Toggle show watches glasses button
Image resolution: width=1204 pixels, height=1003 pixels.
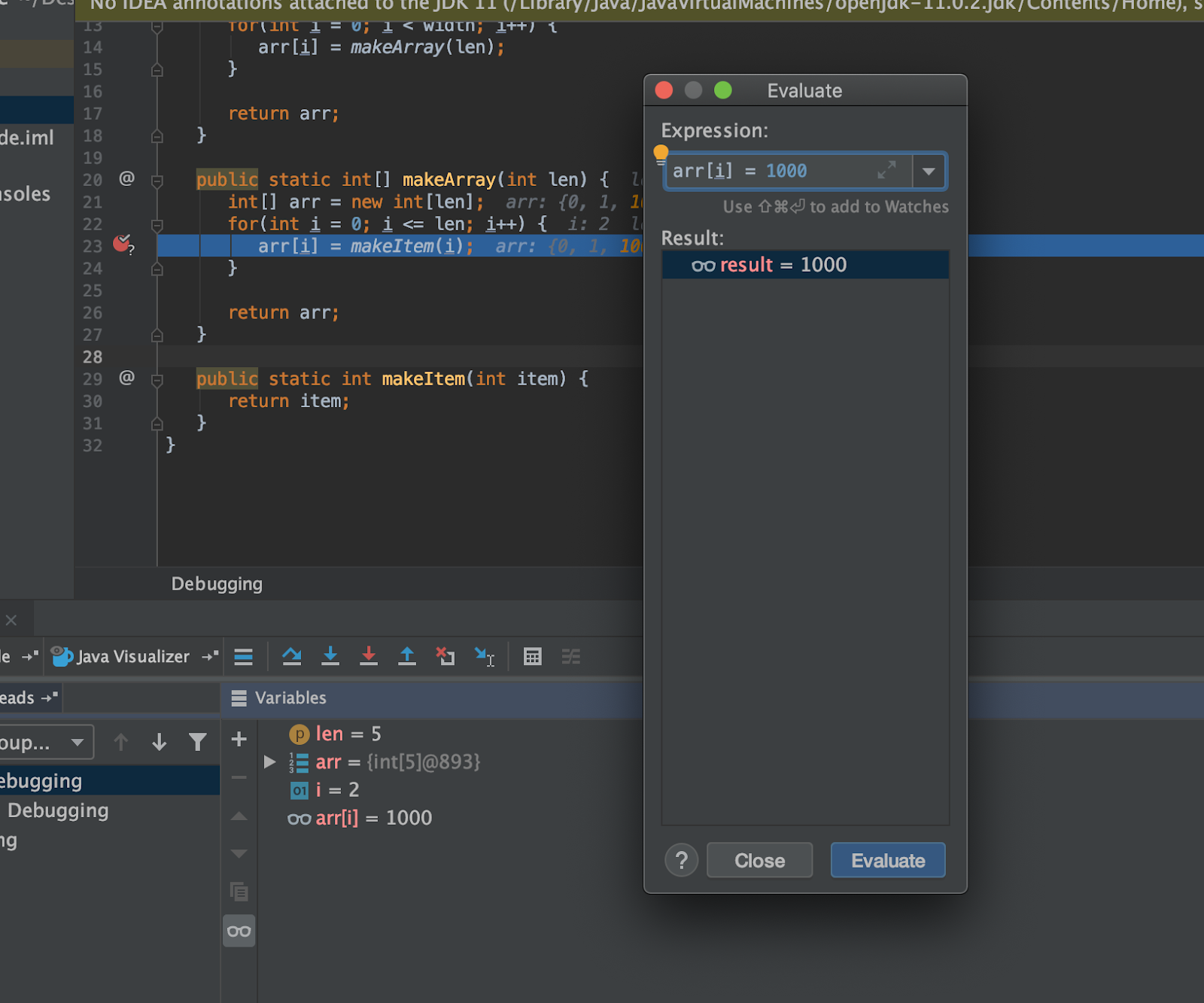pyautogui.click(x=239, y=932)
